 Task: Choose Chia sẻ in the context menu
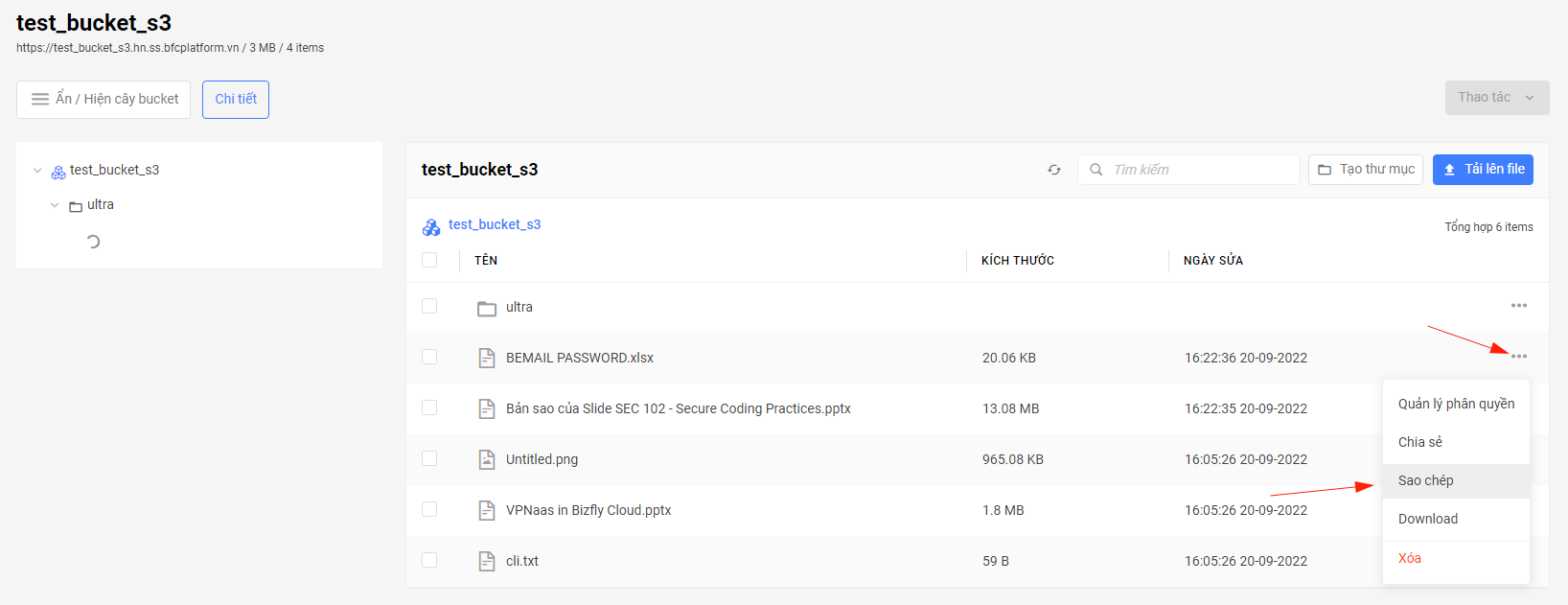point(1456,442)
